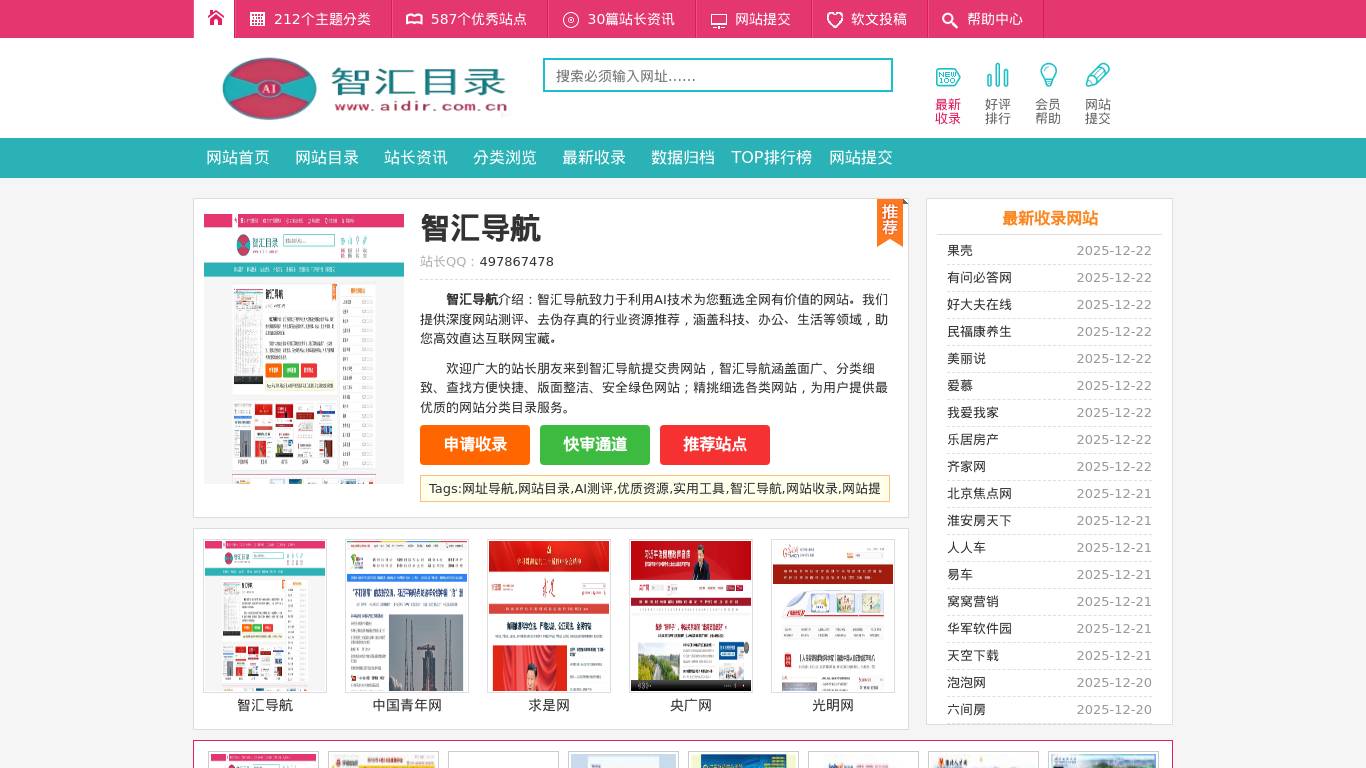Open the 30篇站长资讯 announcement icon

(x=571, y=19)
